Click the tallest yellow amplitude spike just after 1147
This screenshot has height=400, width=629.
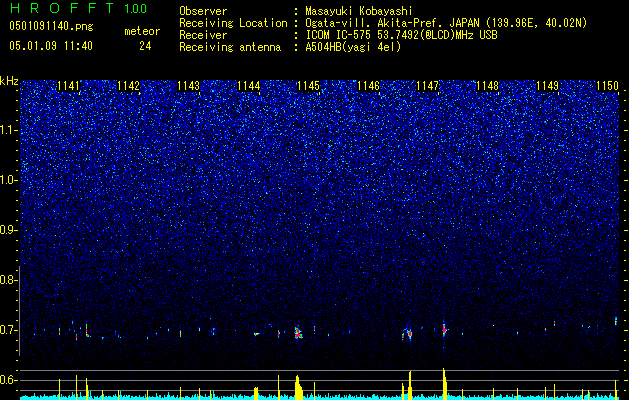point(444,384)
